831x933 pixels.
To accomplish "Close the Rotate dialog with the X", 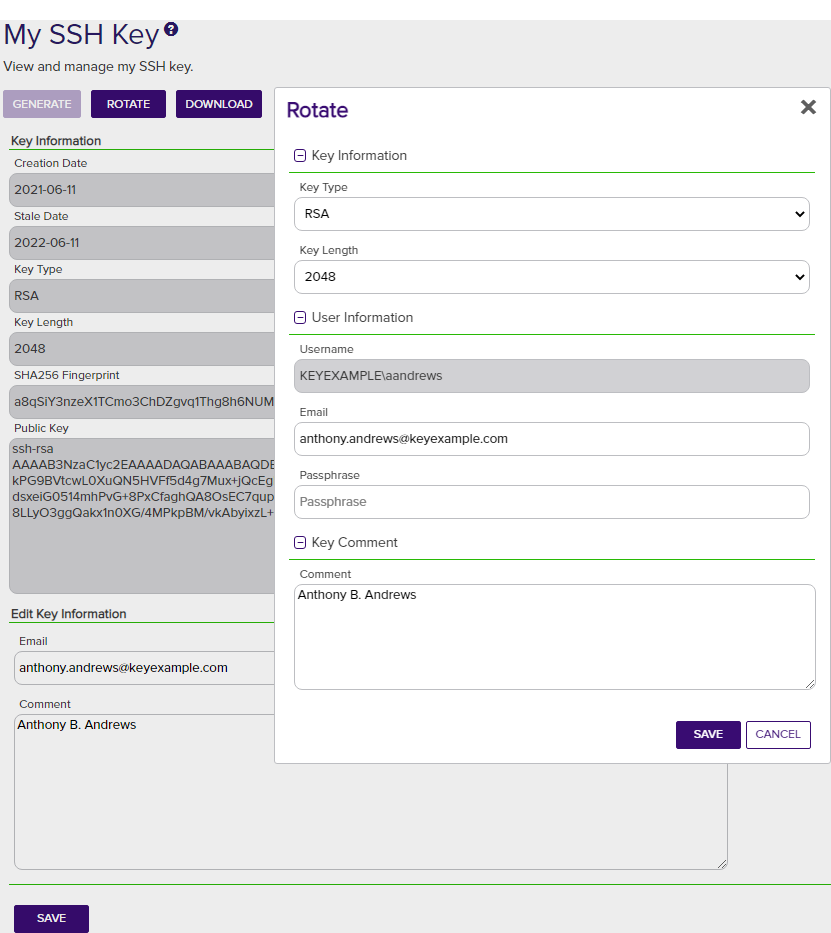I will [808, 107].
